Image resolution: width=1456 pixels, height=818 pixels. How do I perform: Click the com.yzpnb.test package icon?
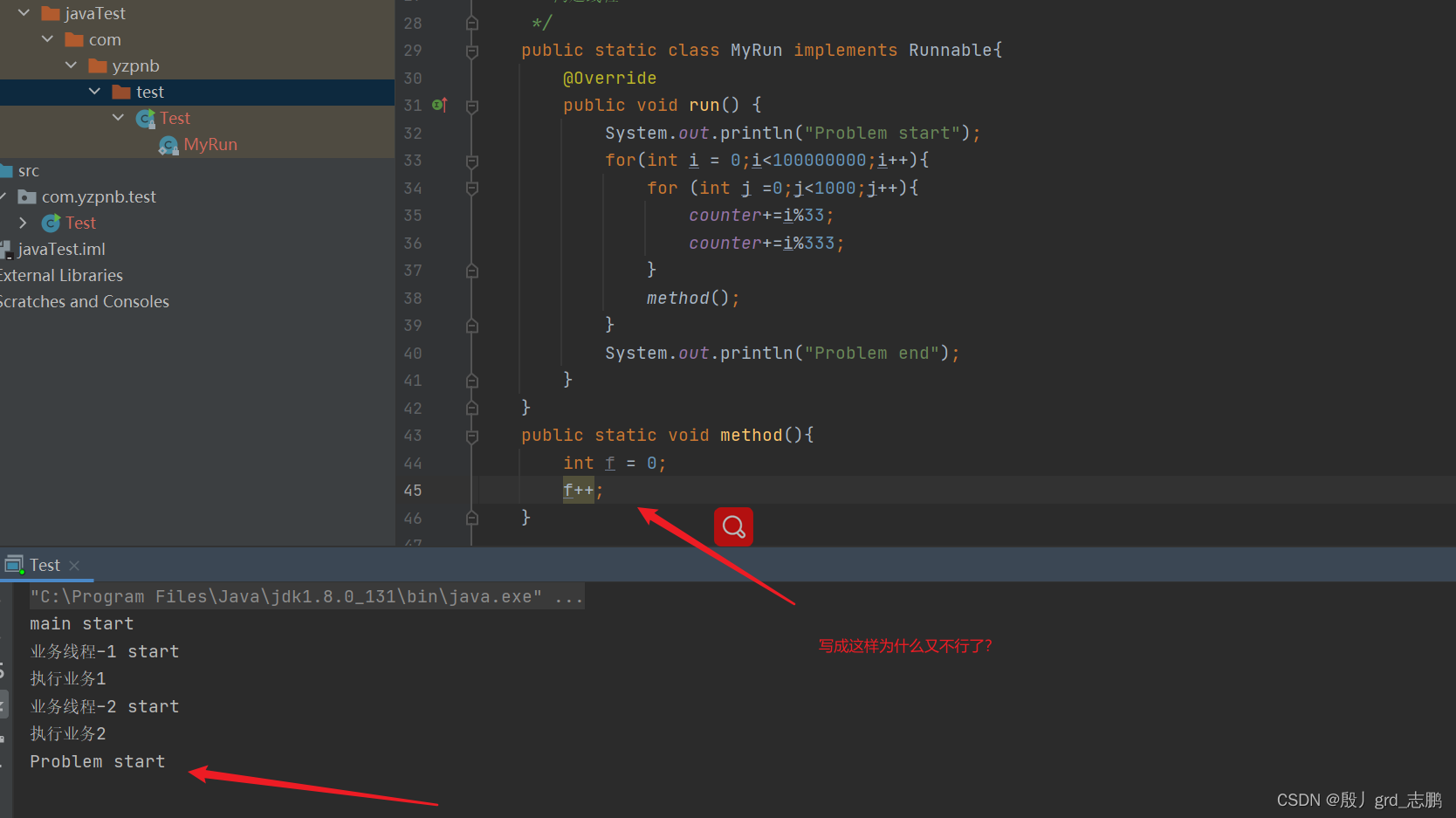[x=27, y=196]
